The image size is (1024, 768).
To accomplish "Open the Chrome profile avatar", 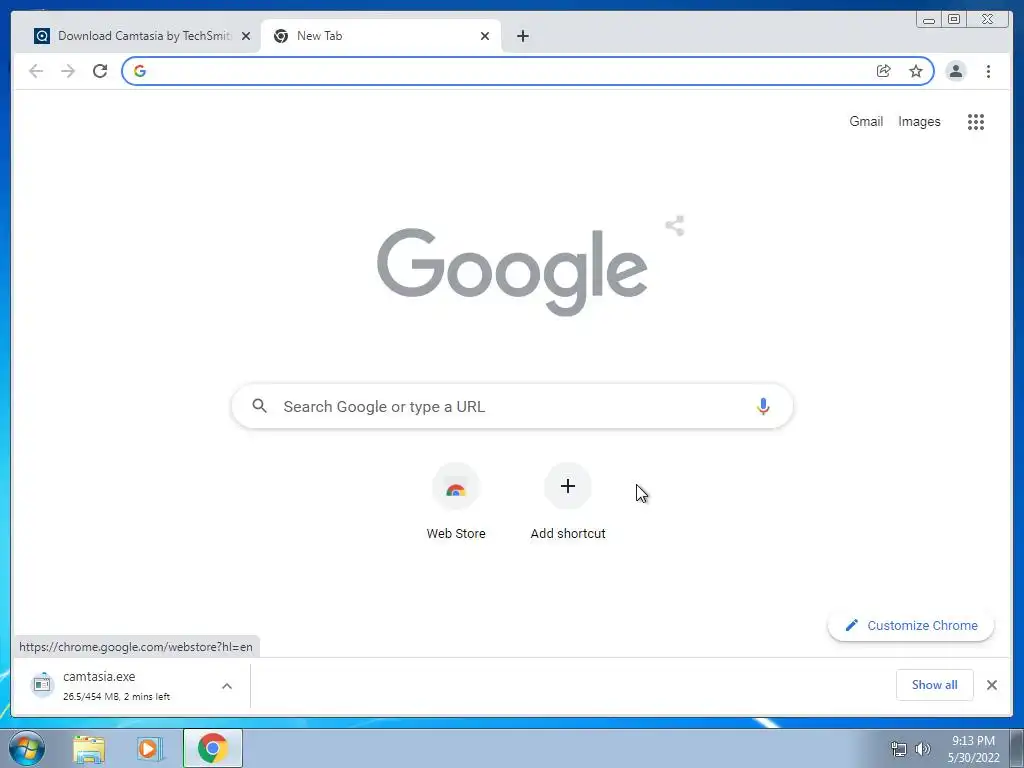I will coord(955,71).
